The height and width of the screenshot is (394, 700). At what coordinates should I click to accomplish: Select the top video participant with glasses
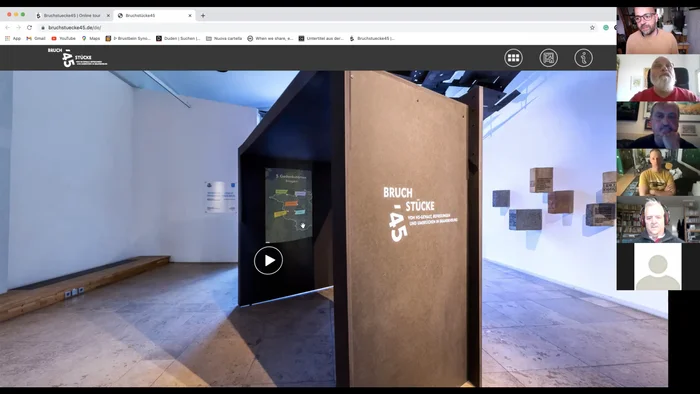point(658,30)
